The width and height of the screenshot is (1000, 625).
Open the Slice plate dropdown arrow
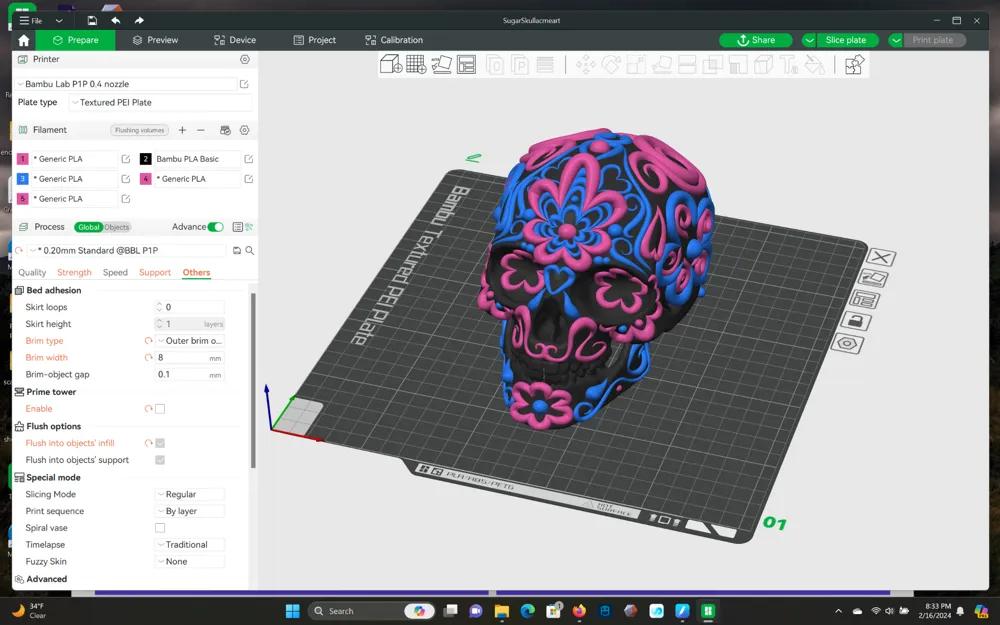pos(809,40)
